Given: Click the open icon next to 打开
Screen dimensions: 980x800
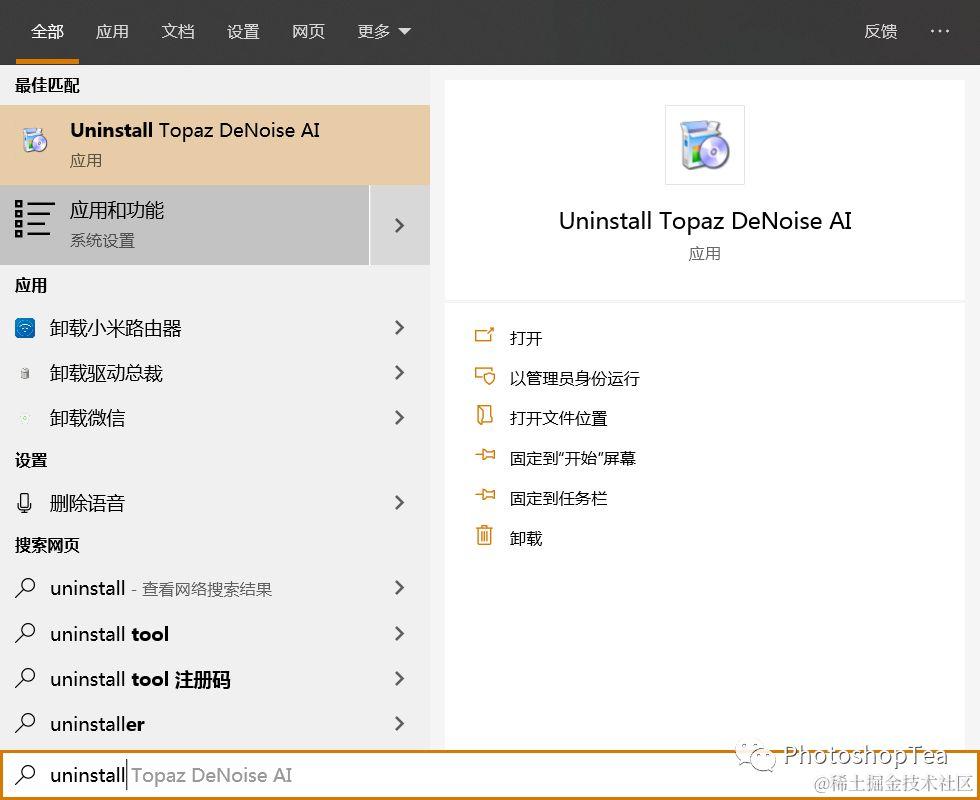Looking at the screenshot, I should click(484, 336).
